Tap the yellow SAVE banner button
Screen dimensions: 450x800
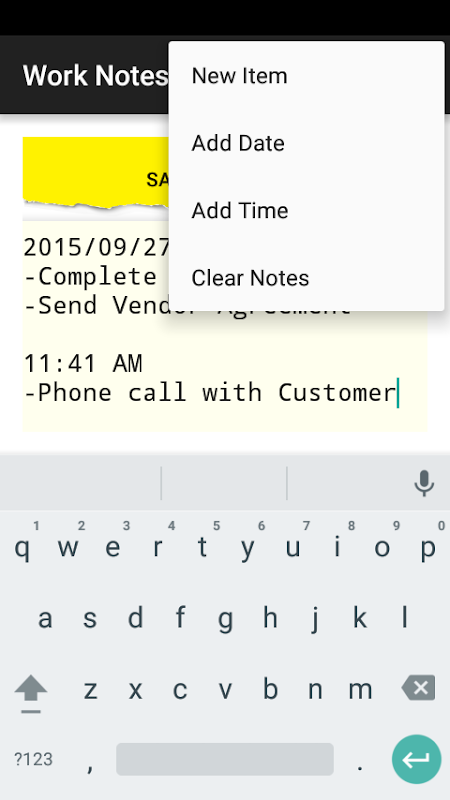click(x=96, y=173)
